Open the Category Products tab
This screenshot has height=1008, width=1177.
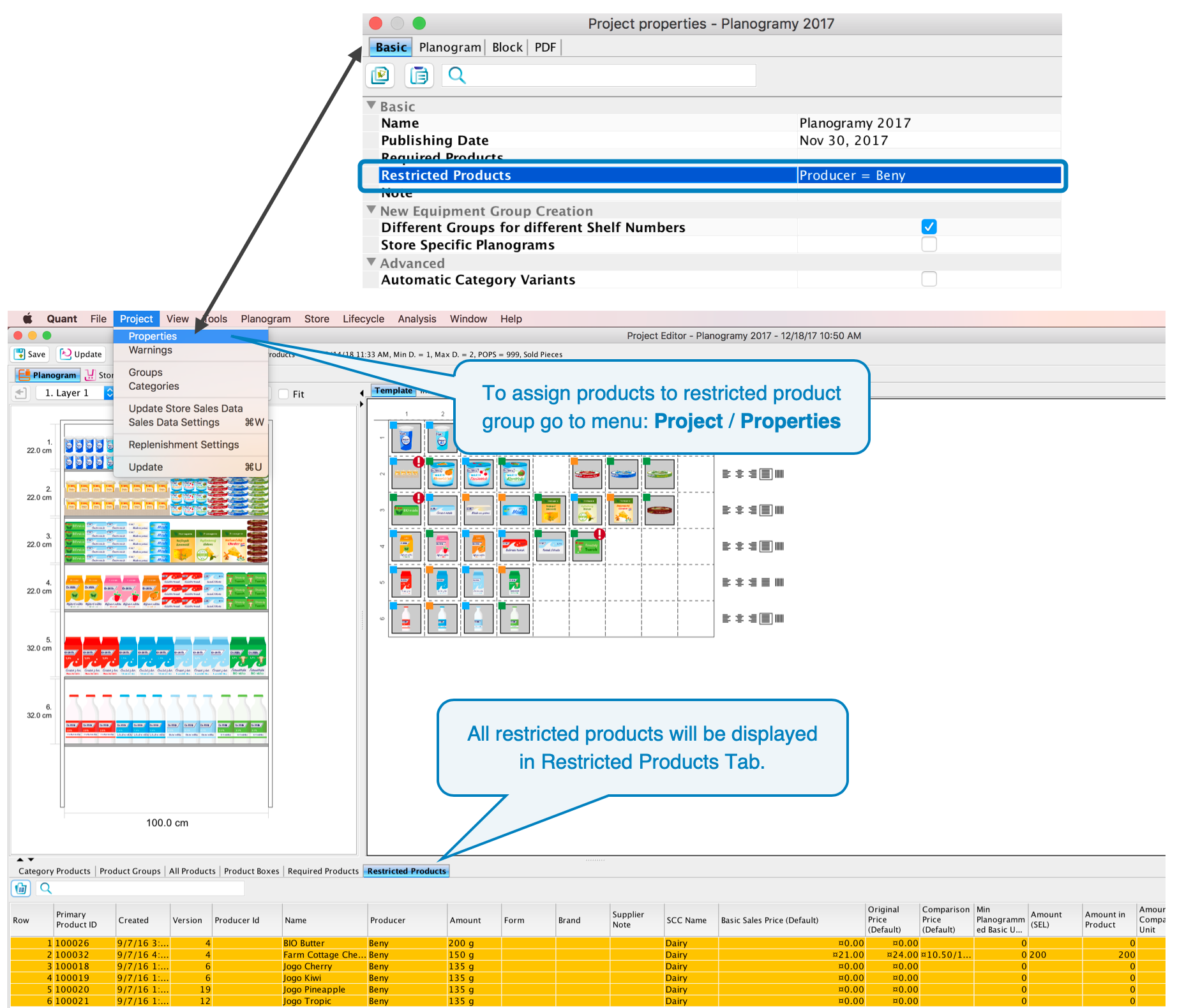54,871
